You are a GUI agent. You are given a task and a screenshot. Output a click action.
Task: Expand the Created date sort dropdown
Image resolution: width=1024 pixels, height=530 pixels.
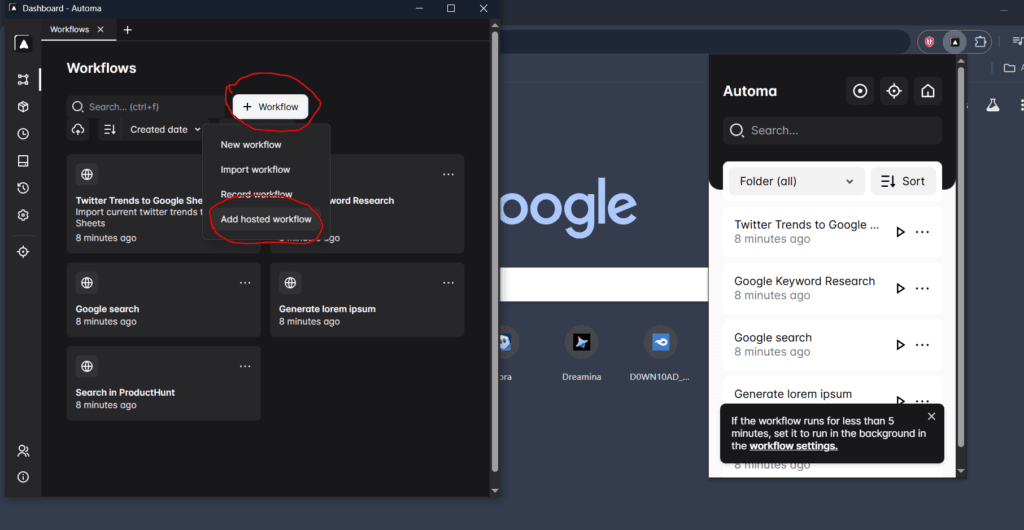point(166,130)
